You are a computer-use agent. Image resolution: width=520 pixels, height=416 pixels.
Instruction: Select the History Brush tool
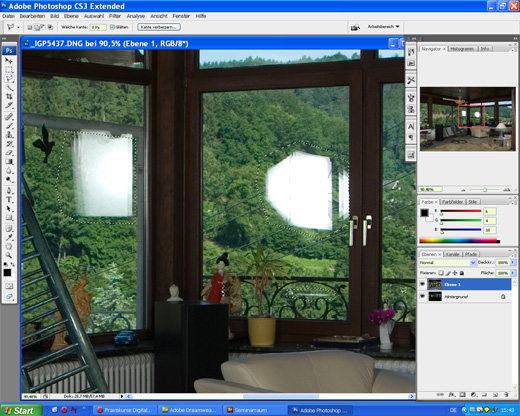(x=9, y=144)
